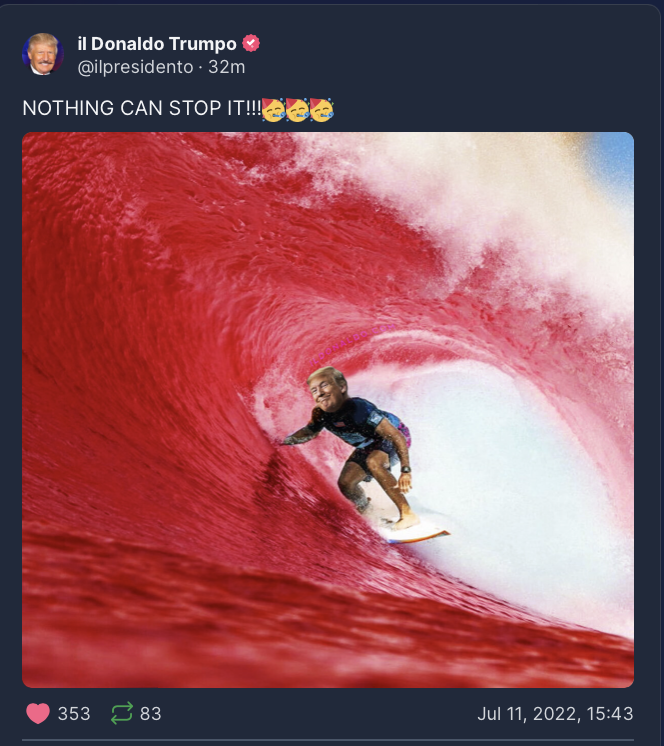Click the first party face emoji

click(x=273, y=109)
